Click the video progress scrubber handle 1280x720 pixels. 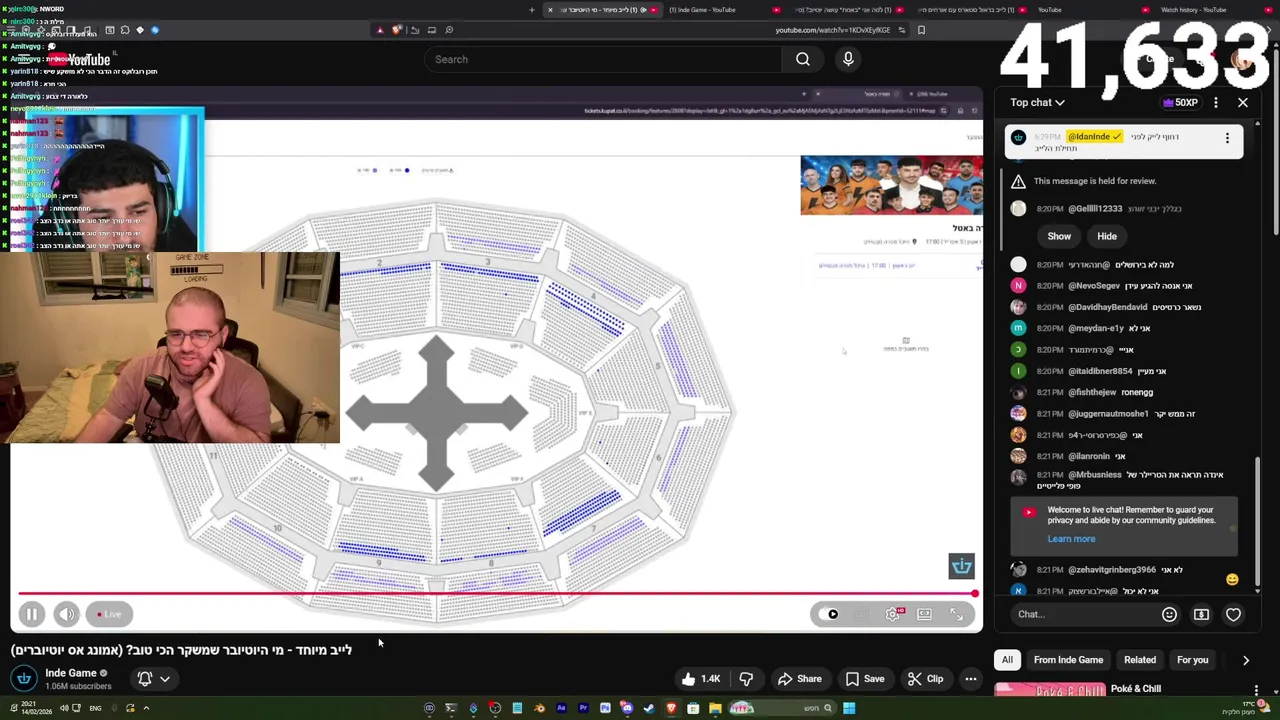point(974,594)
